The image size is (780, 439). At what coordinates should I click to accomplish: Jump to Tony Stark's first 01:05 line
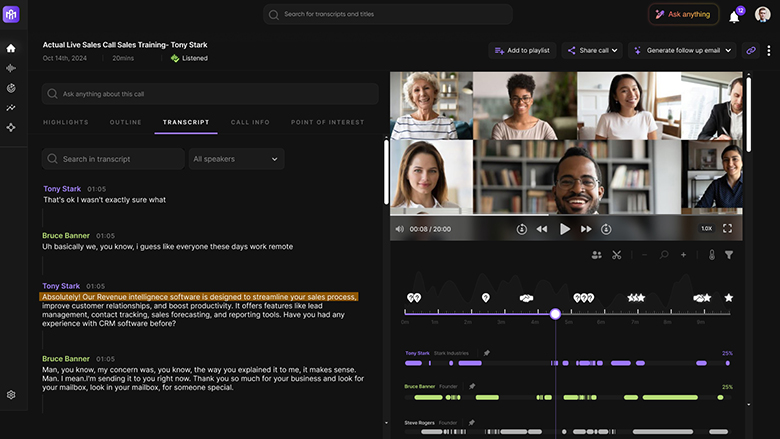coord(104,200)
